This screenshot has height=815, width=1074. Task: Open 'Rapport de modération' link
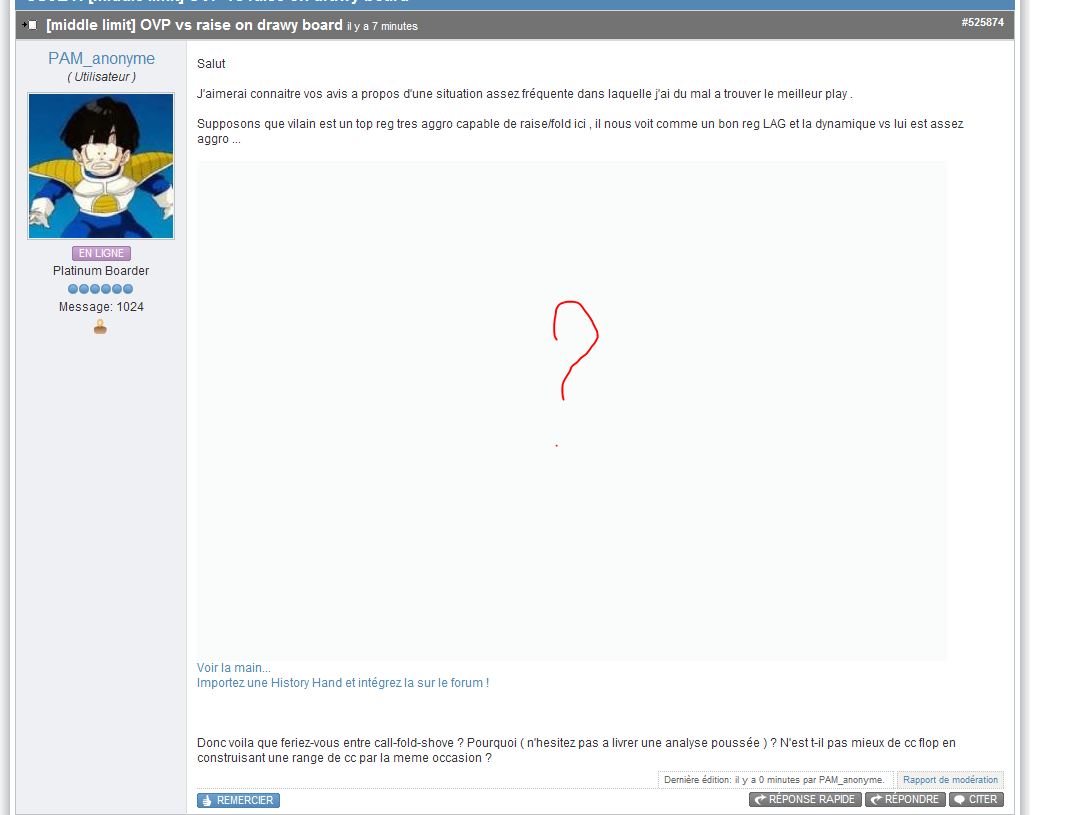pos(950,779)
